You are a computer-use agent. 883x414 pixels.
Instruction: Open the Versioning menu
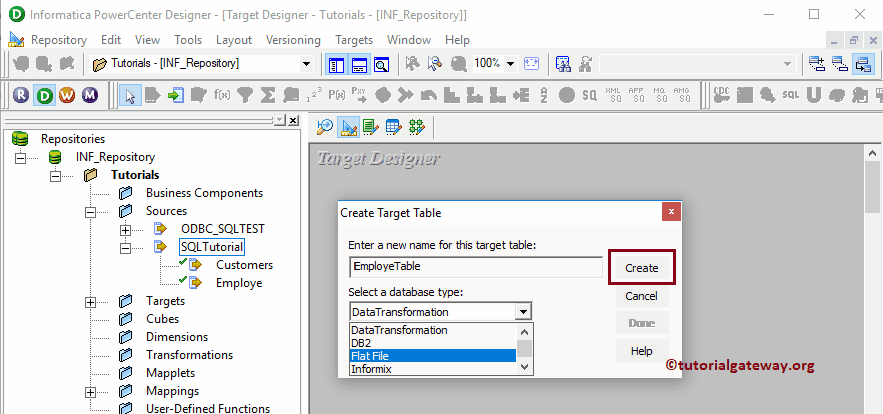coord(293,40)
